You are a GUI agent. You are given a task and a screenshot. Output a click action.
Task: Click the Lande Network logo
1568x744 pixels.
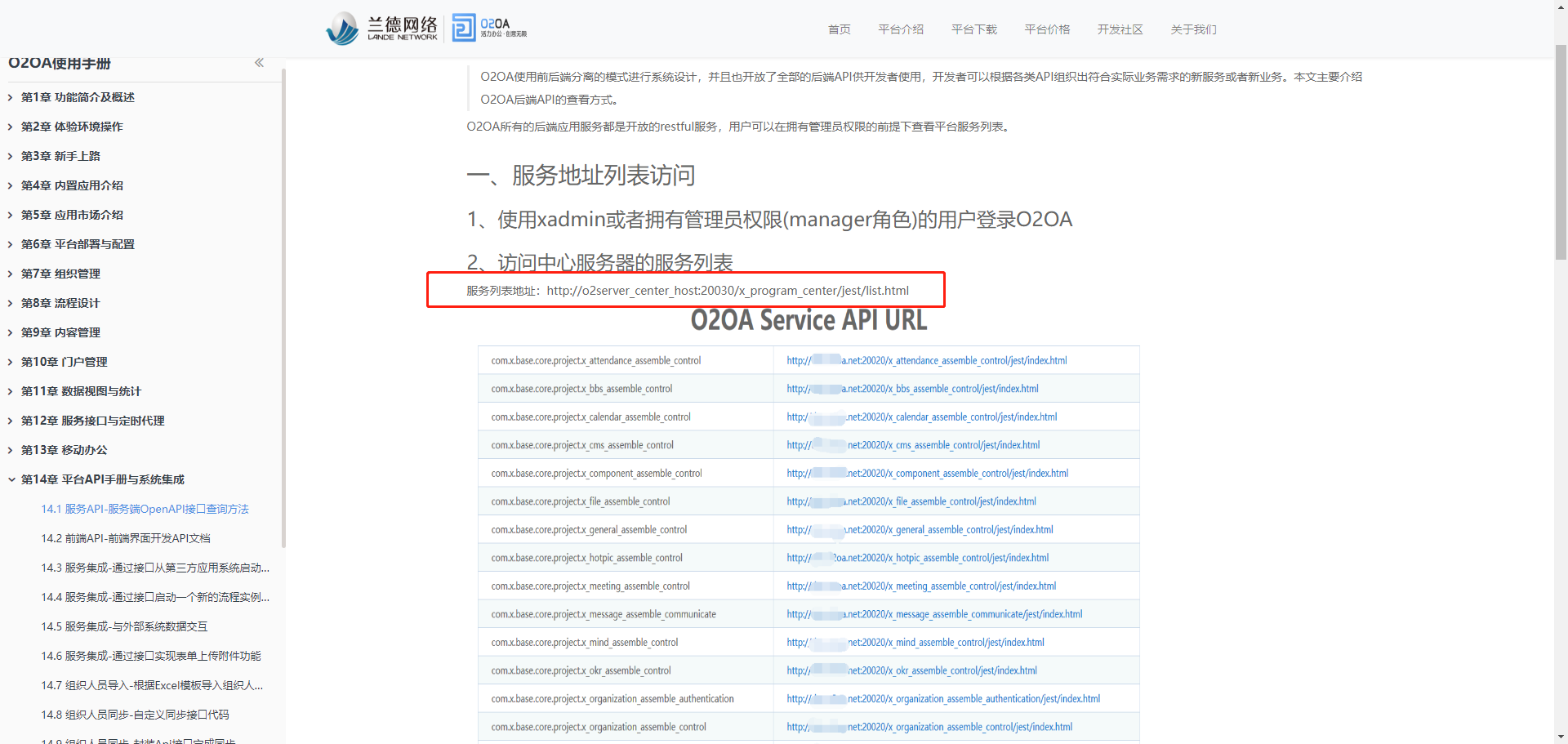pyautogui.click(x=382, y=28)
